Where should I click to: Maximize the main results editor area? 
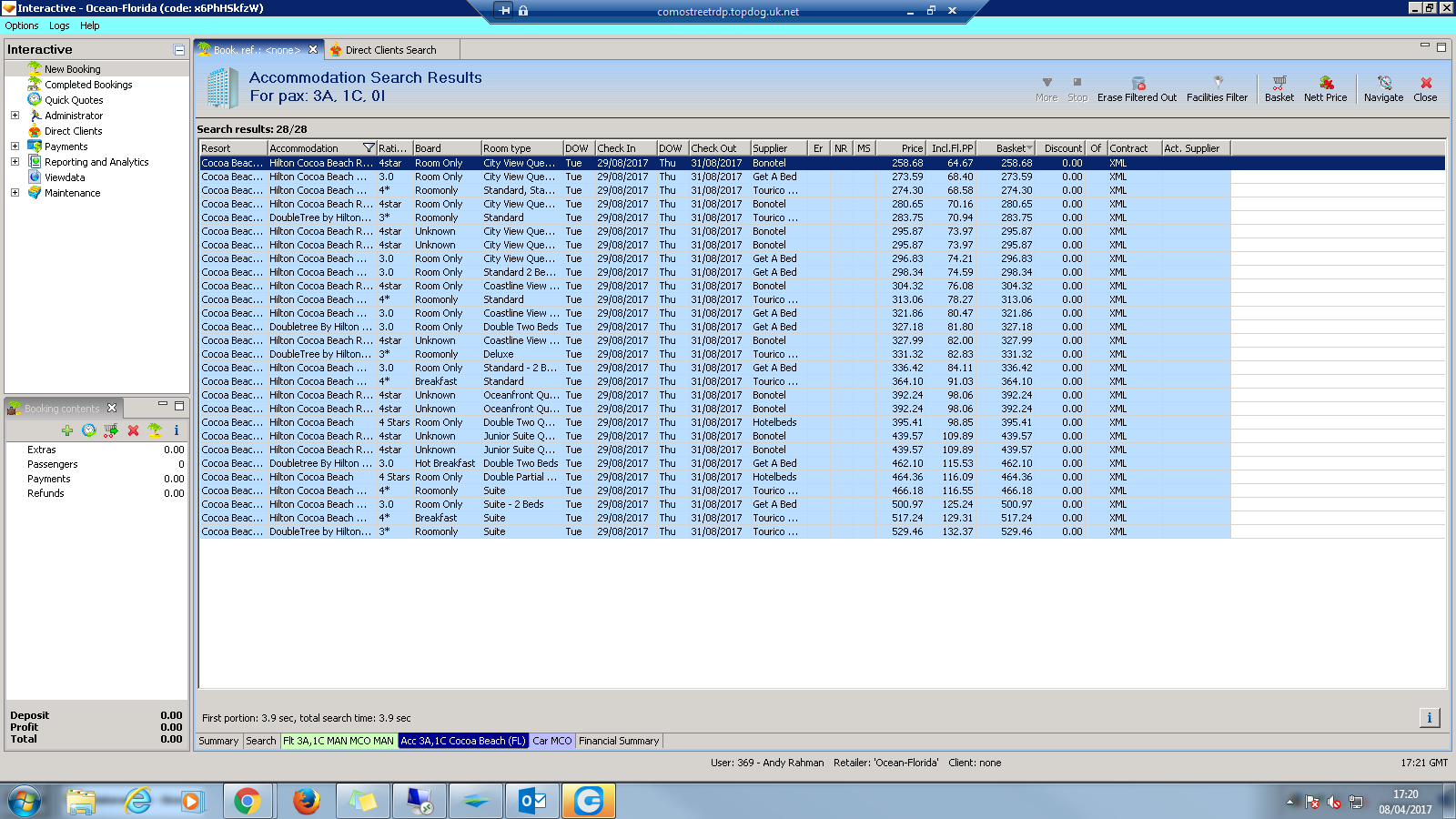click(x=1441, y=47)
